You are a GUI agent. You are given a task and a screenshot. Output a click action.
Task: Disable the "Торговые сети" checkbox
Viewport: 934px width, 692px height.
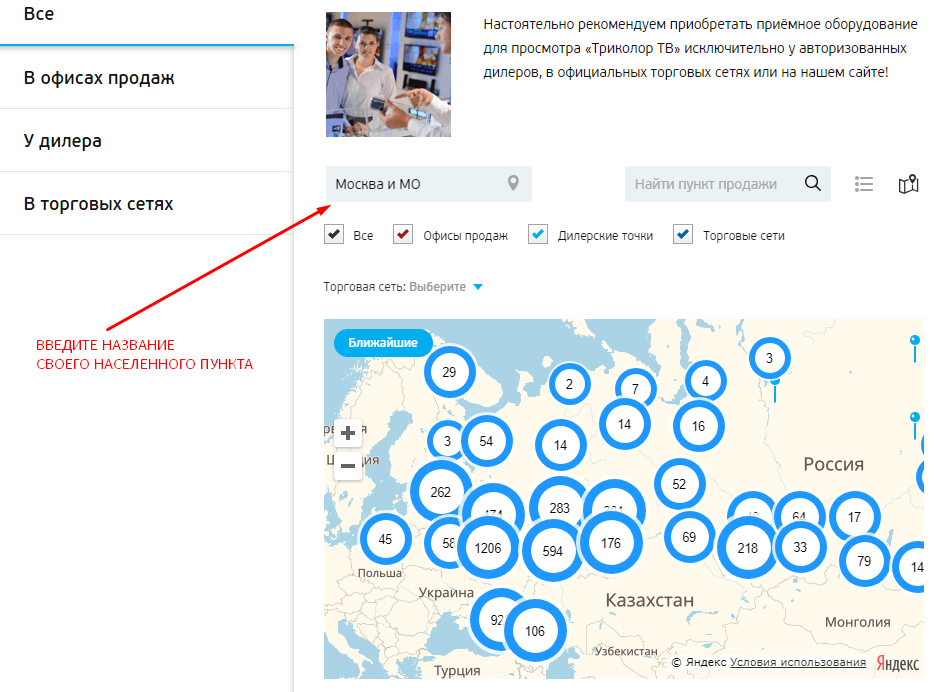pos(683,235)
